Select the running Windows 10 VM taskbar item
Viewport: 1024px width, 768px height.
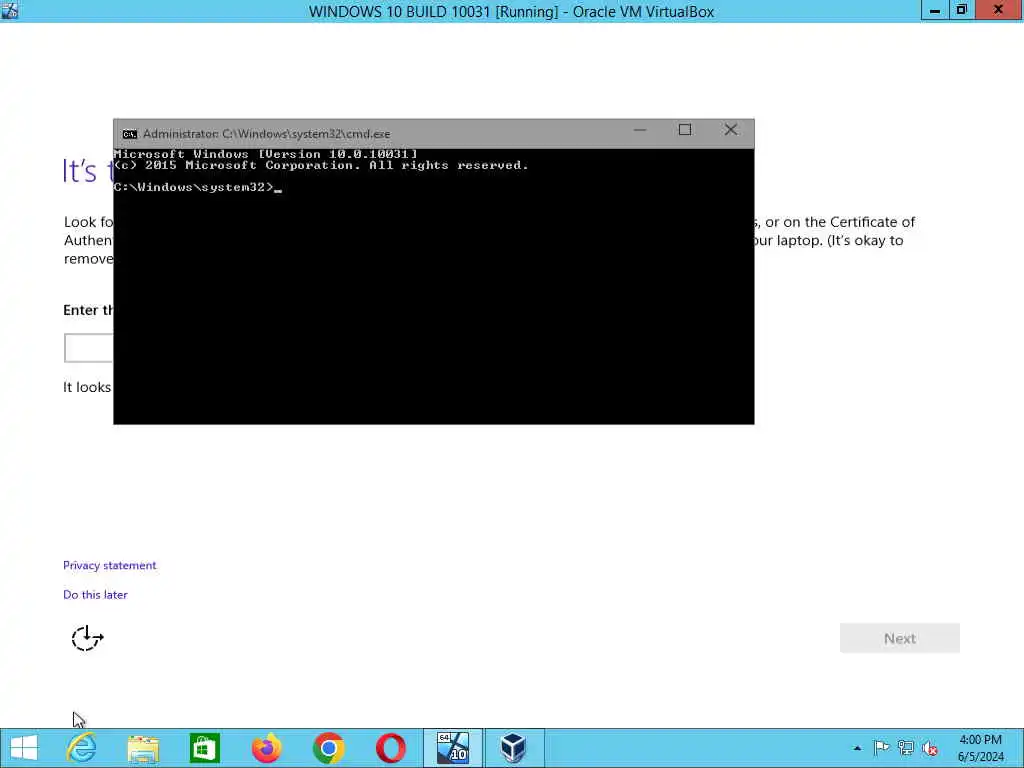pos(453,748)
